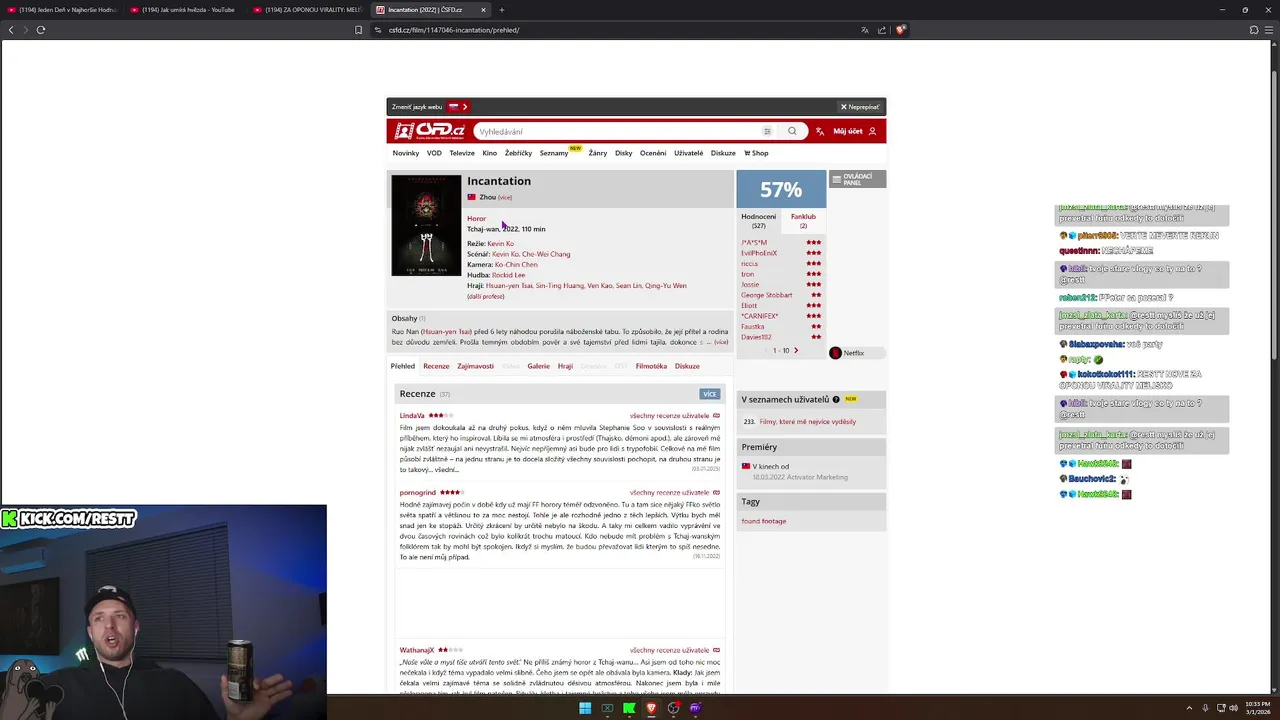The width and height of the screenshot is (1280, 720).
Task: Click the 57% rating box
Action: tap(781, 189)
